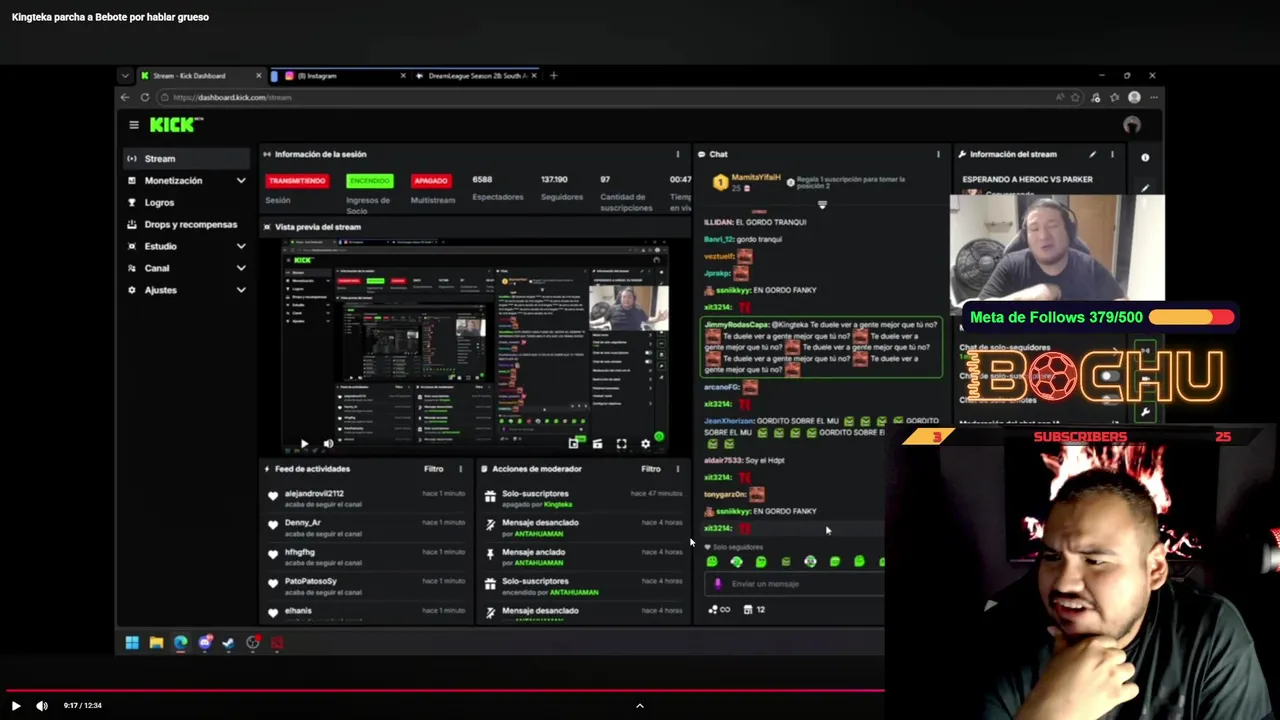
Task: Open Steam from the taskbar
Action: pos(229,643)
